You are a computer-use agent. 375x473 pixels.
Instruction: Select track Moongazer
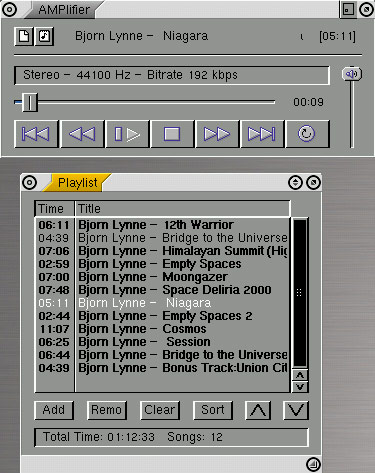[x=162, y=277]
